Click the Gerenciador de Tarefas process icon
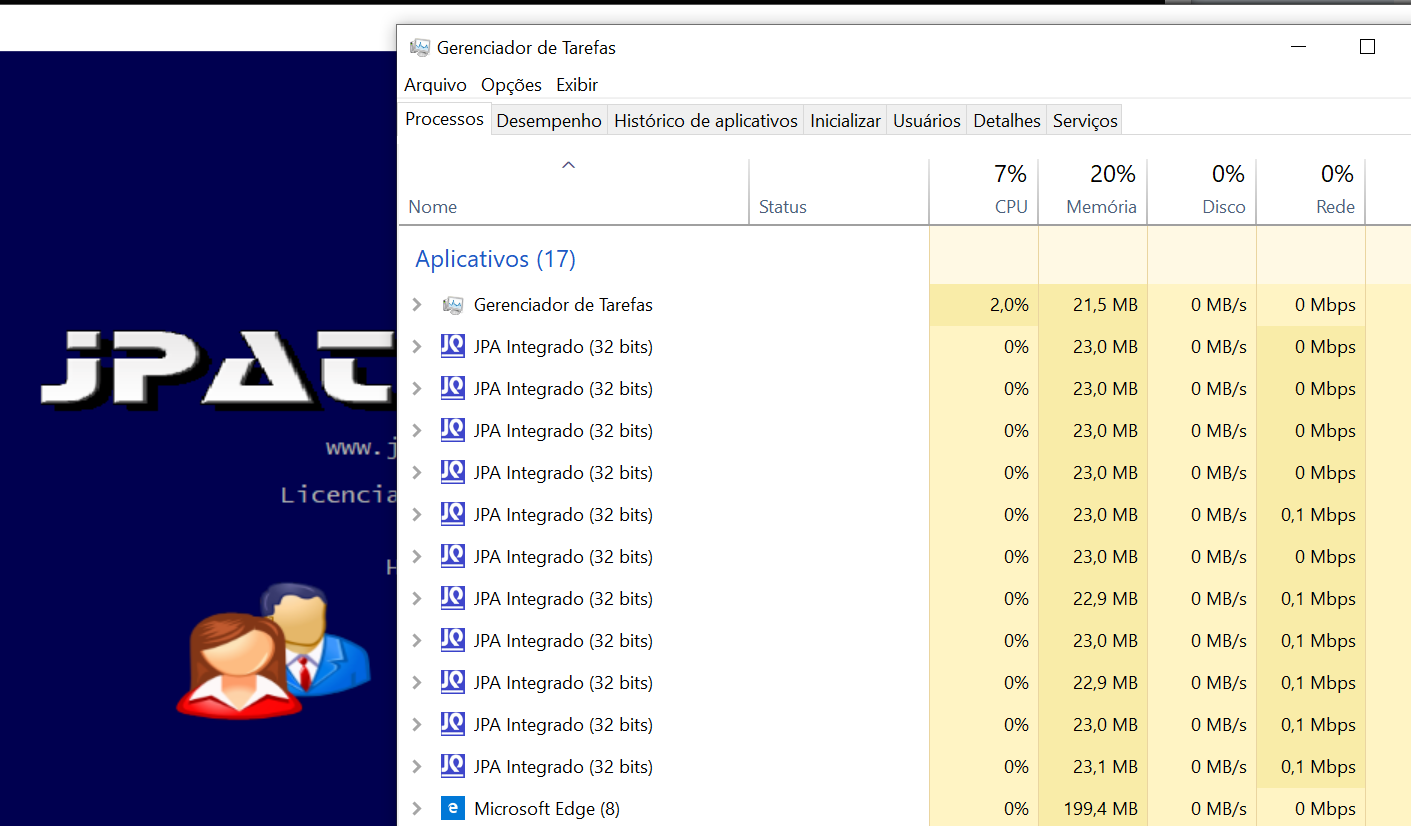 pyautogui.click(x=453, y=305)
